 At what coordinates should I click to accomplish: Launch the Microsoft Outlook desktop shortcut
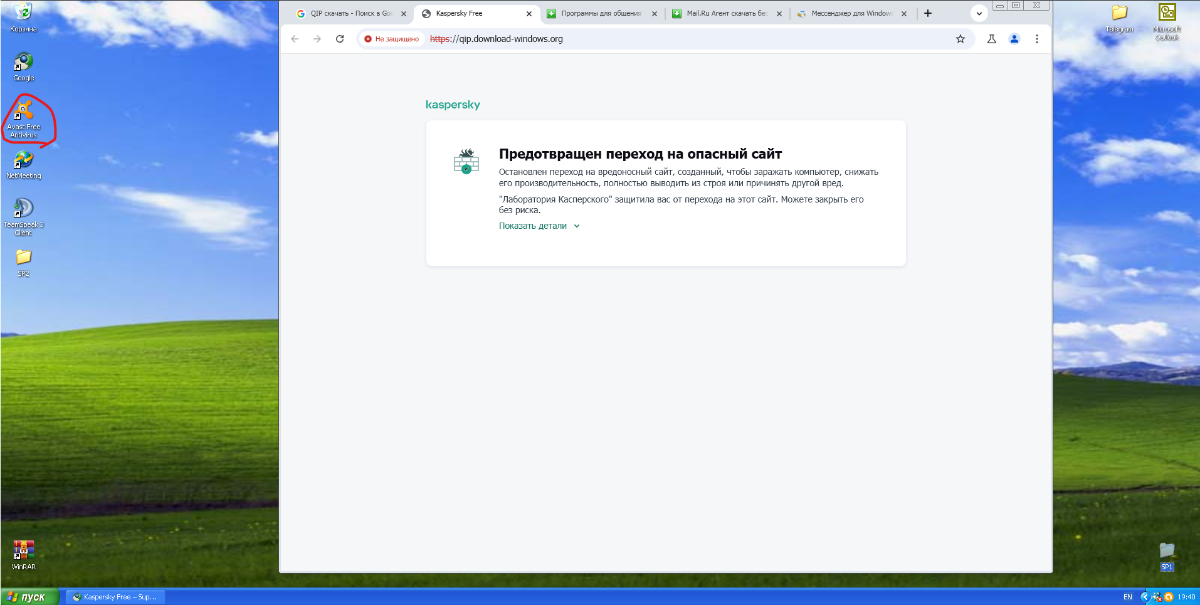(x=1166, y=20)
